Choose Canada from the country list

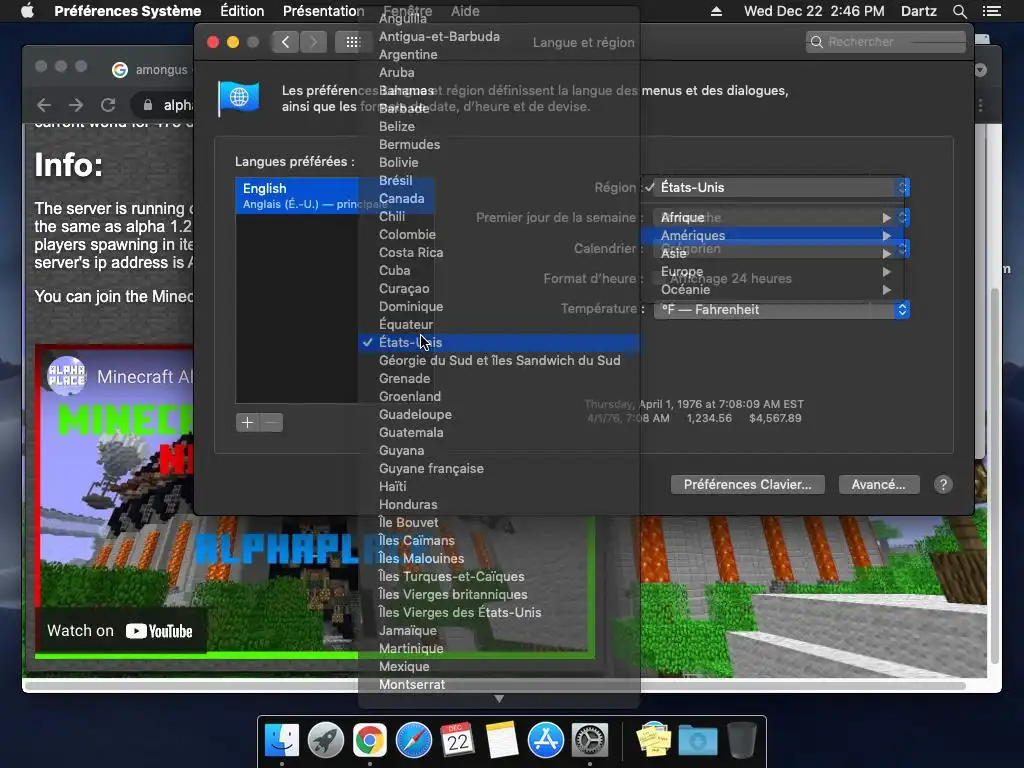(499, 199)
